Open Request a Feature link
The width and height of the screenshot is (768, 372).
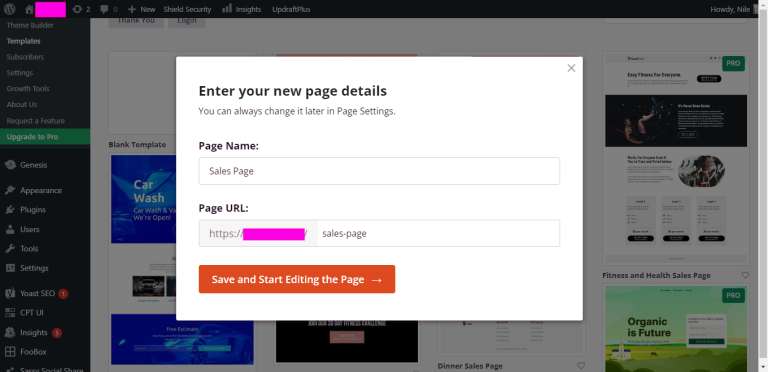coord(35,120)
